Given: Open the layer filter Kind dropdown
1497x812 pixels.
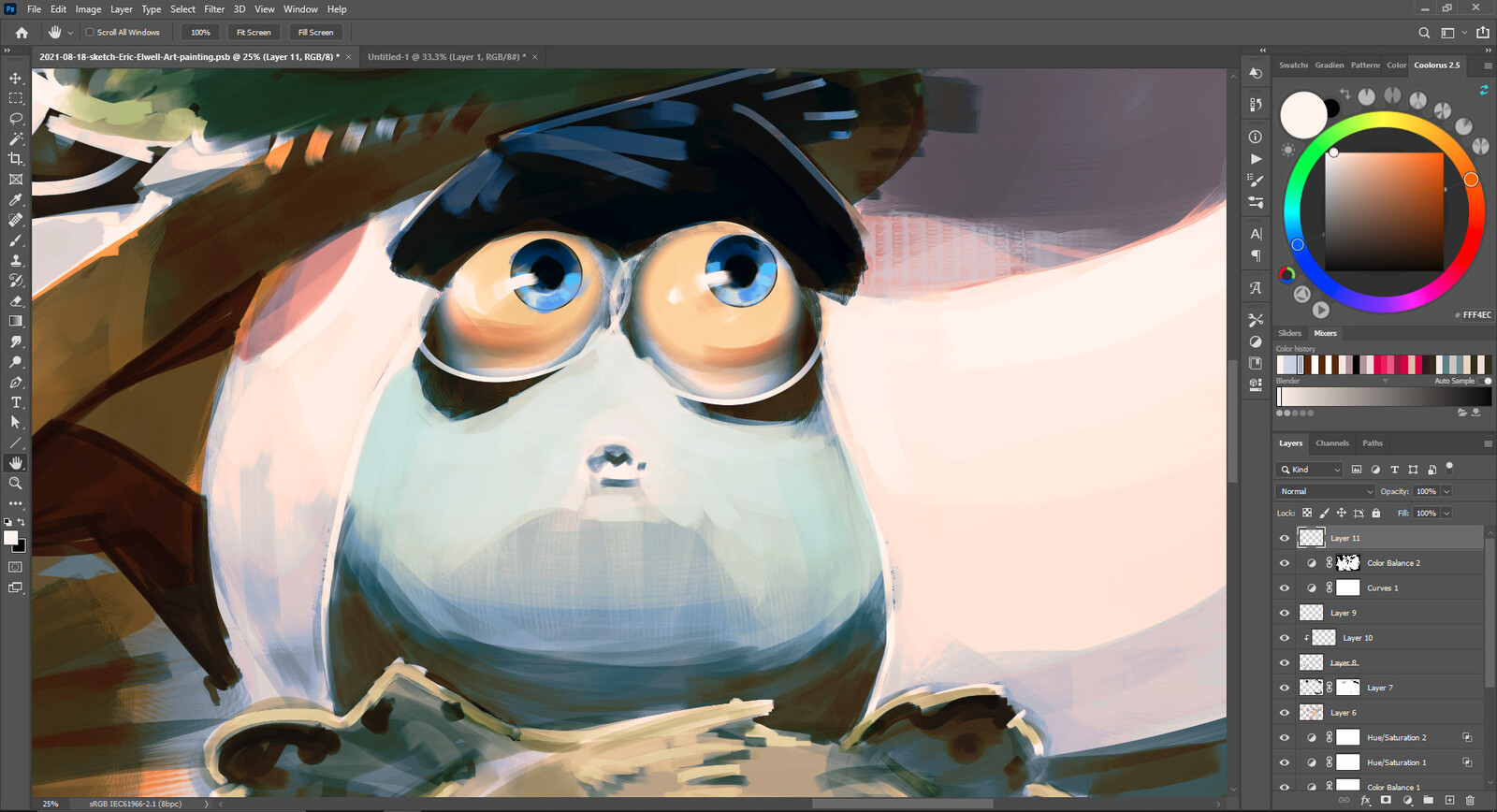Looking at the screenshot, I should 1310,470.
